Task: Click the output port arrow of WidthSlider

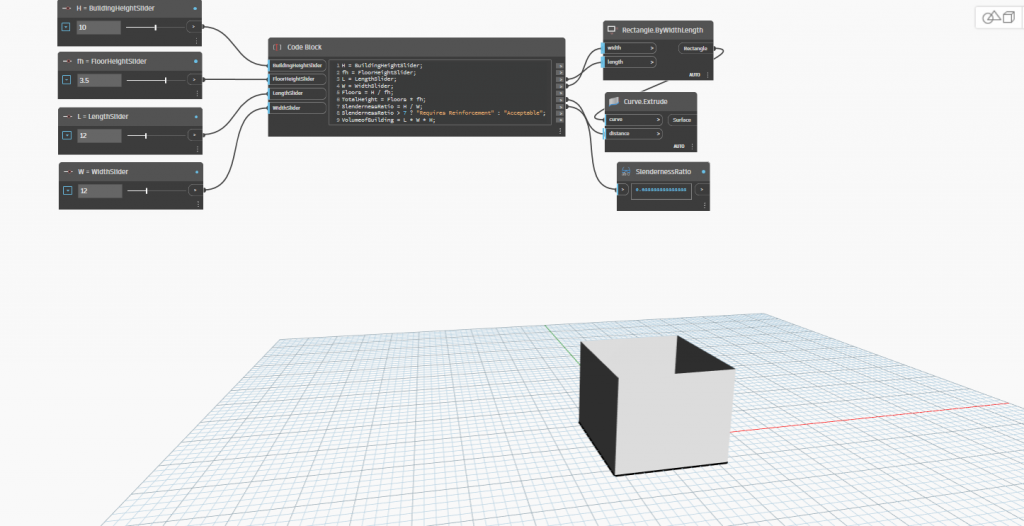Action: (x=196, y=190)
